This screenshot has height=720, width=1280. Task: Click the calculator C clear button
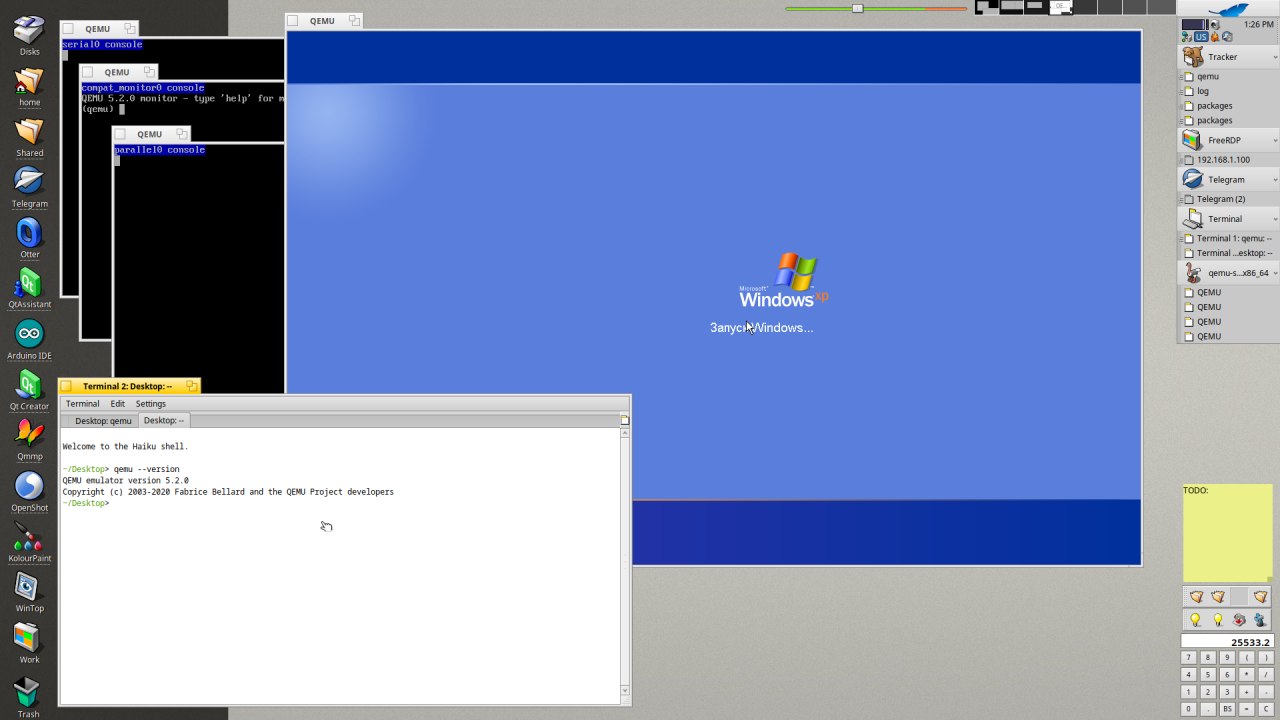(1265, 709)
